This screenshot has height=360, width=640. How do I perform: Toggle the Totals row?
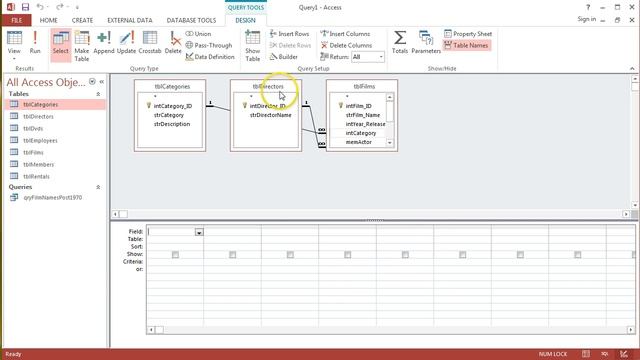(400, 43)
